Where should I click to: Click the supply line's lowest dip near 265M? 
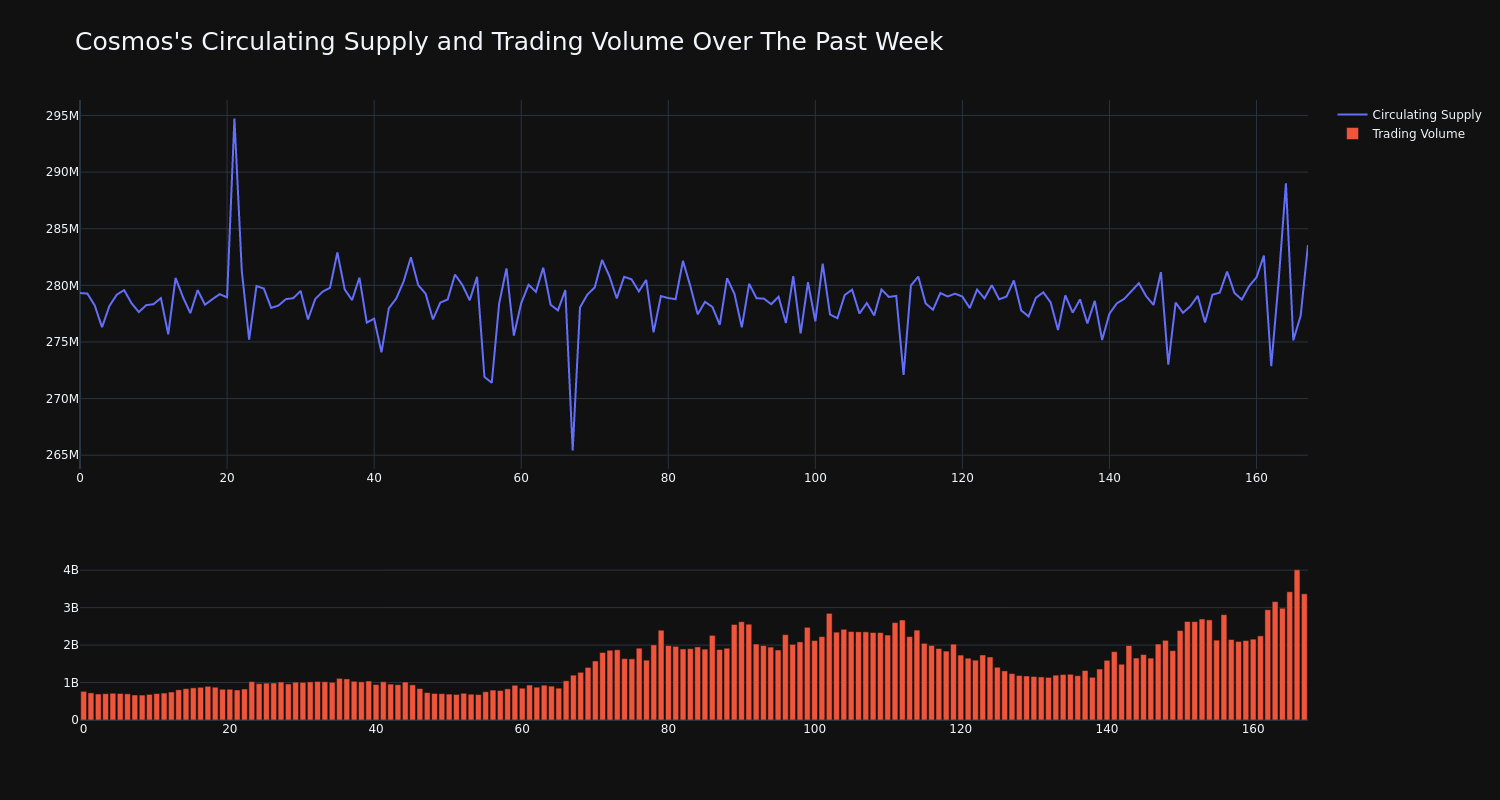pyautogui.click(x=572, y=449)
